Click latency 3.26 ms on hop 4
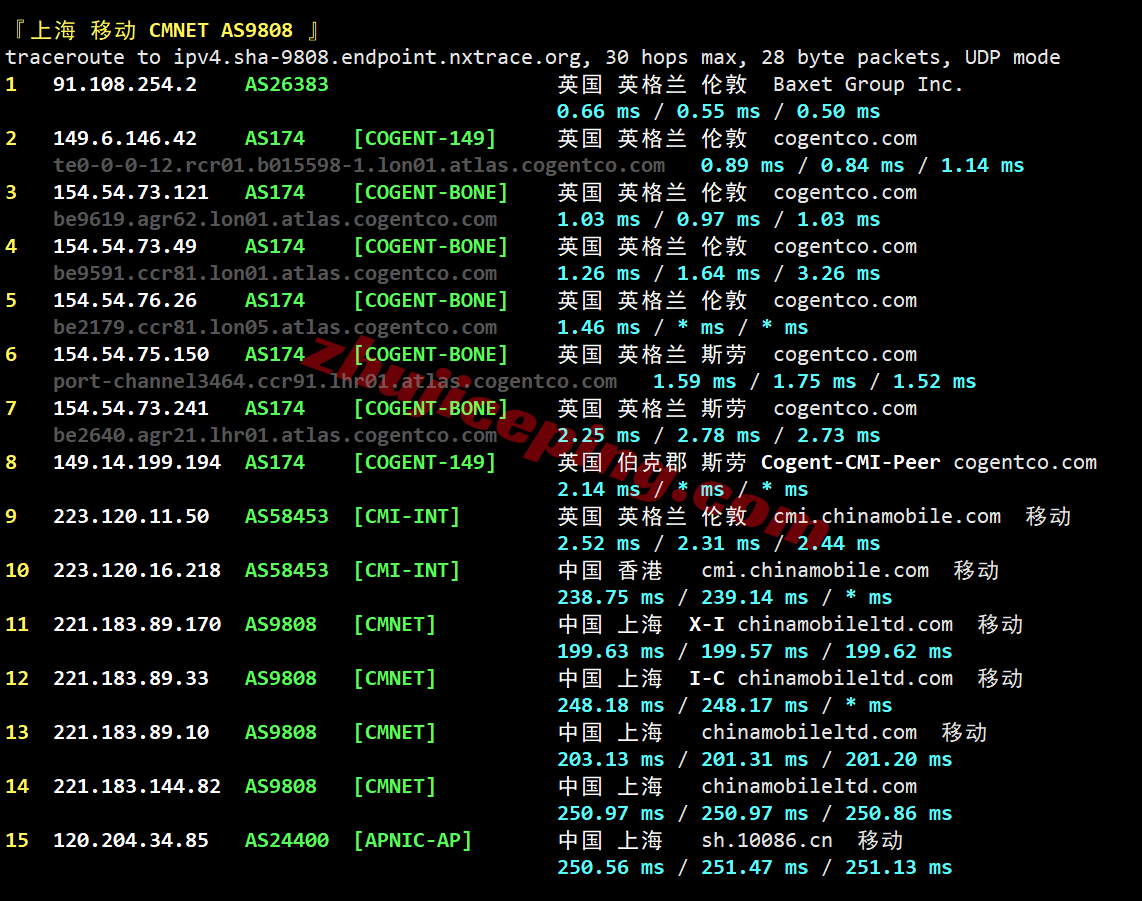This screenshot has width=1142, height=901. tap(838, 273)
